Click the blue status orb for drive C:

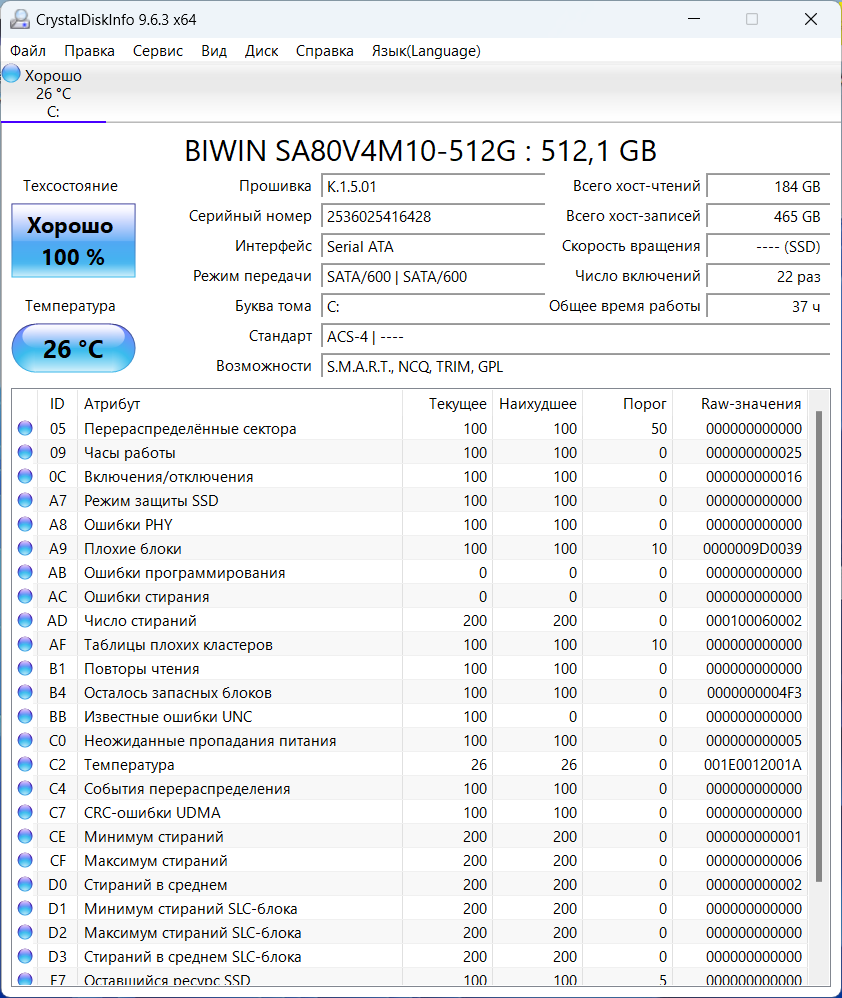tap(11, 73)
